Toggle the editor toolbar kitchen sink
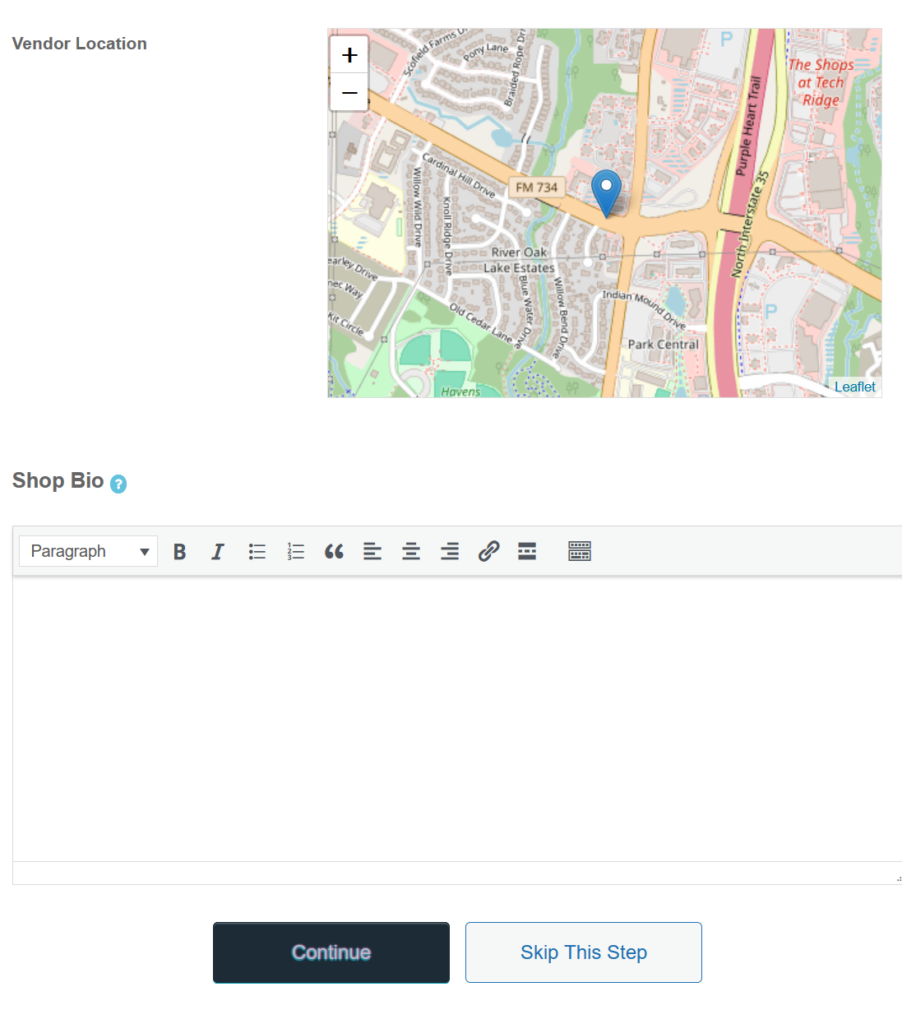This screenshot has width=902, height=1024. click(580, 551)
